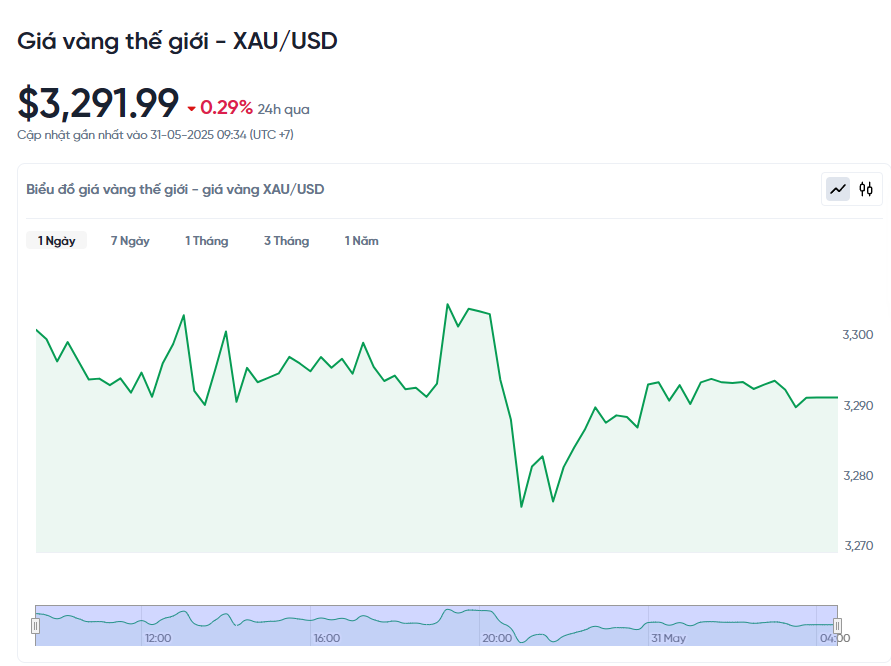Screen dimensions: 891x666
Task: Click the red down-arrow price change indicator
Action: [191, 109]
